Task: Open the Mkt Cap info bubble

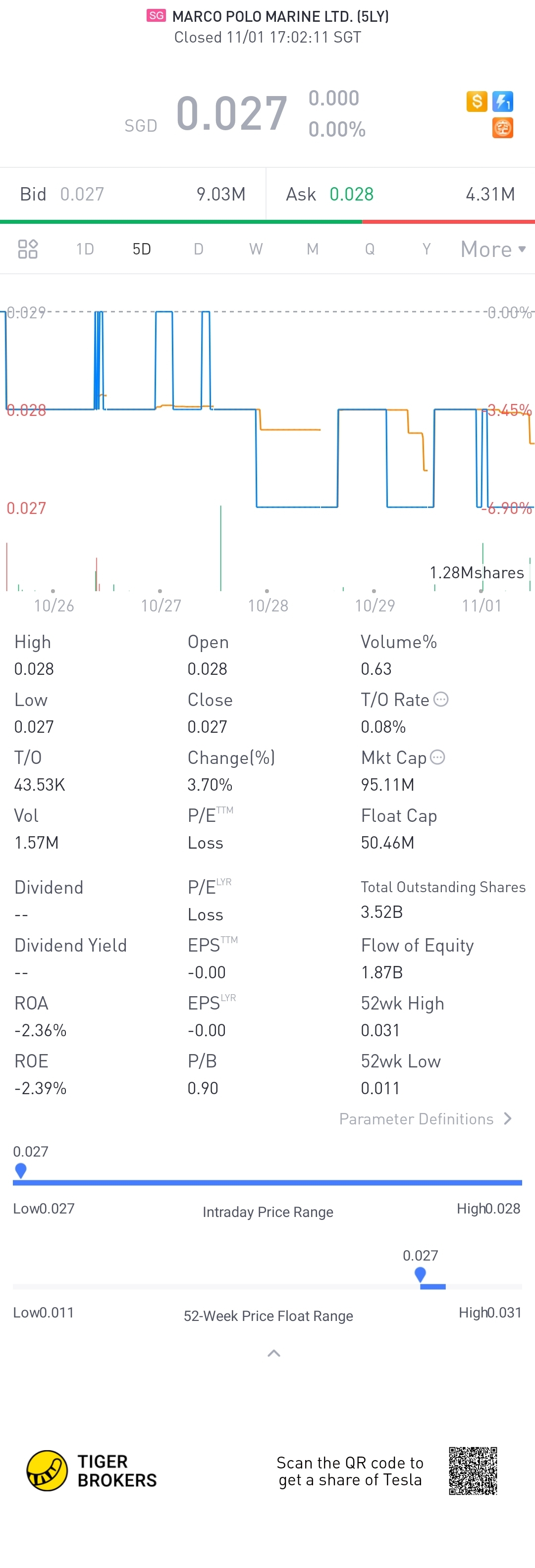Action: click(437, 757)
